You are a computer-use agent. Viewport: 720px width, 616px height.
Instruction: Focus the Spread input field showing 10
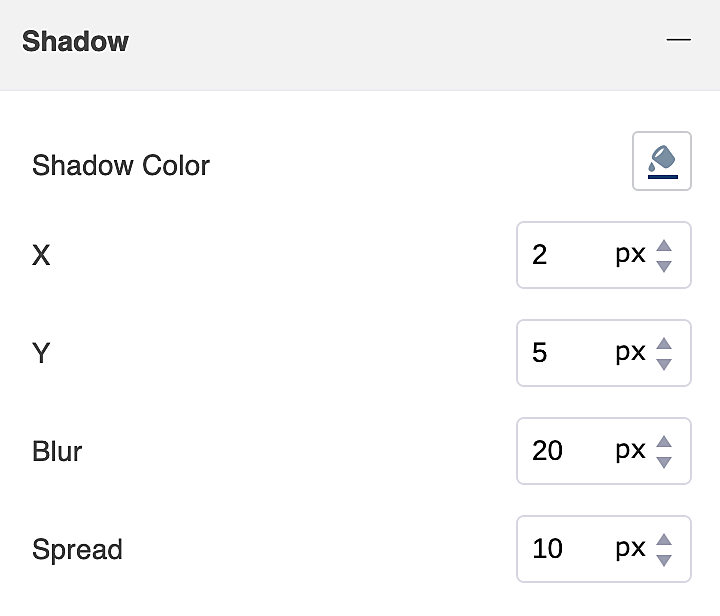pos(560,549)
